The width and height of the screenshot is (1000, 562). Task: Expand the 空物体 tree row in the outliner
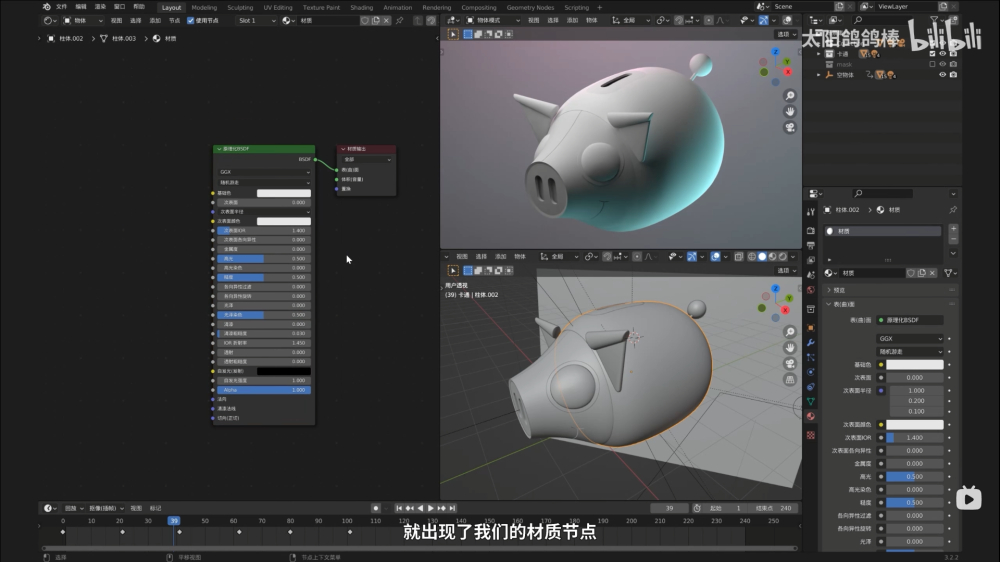tap(819, 75)
